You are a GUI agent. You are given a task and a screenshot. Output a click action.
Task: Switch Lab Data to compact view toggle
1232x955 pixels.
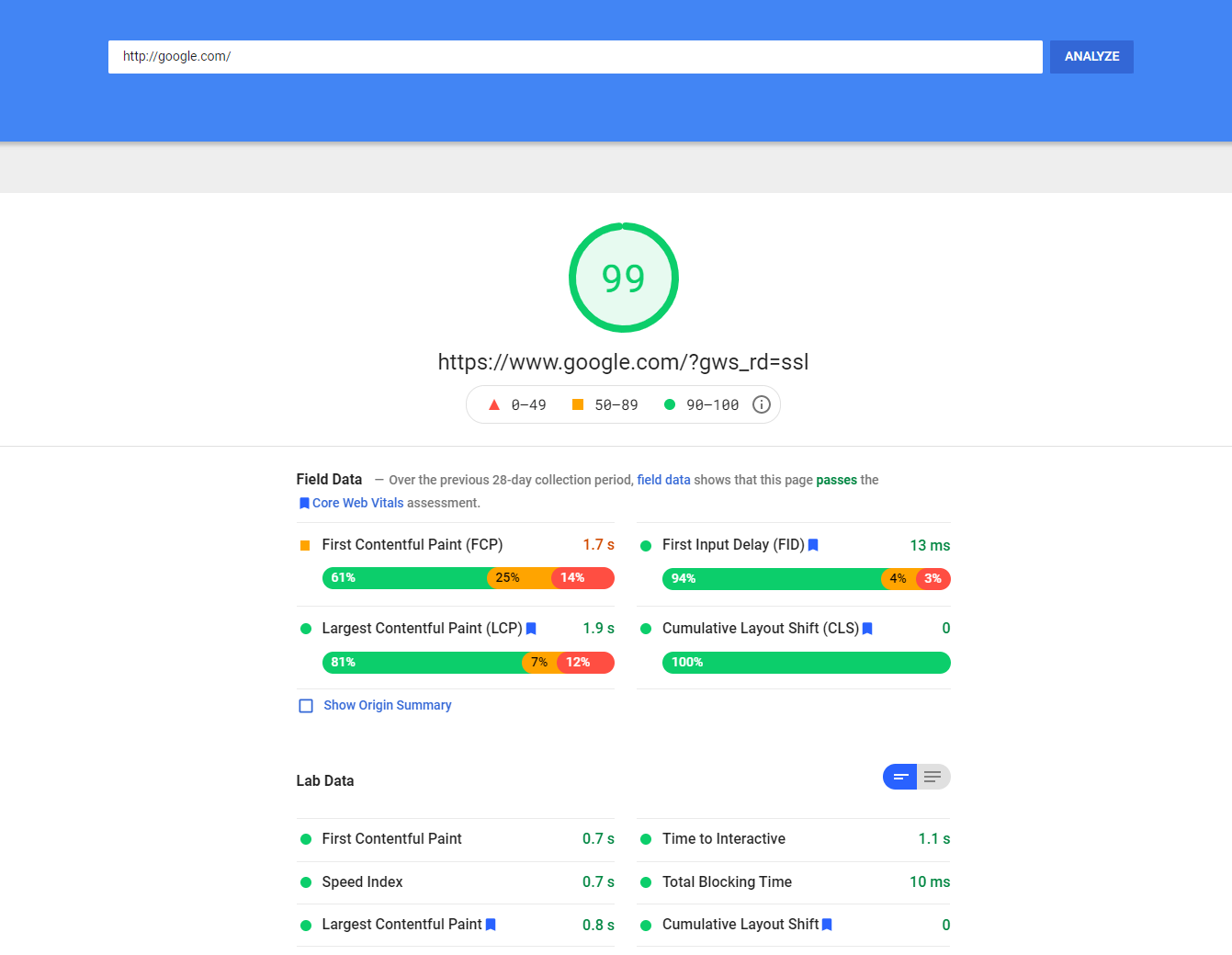[x=900, y=777]
